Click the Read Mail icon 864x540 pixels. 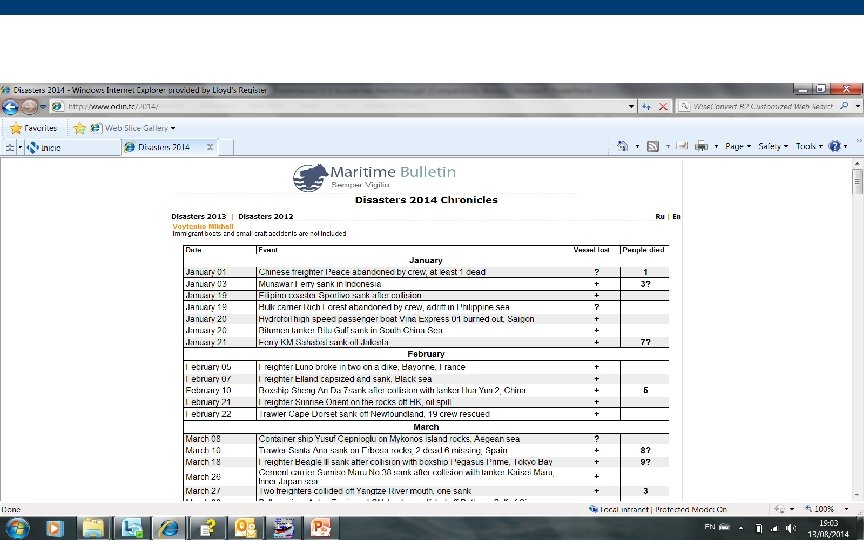[x=682, y=146]
